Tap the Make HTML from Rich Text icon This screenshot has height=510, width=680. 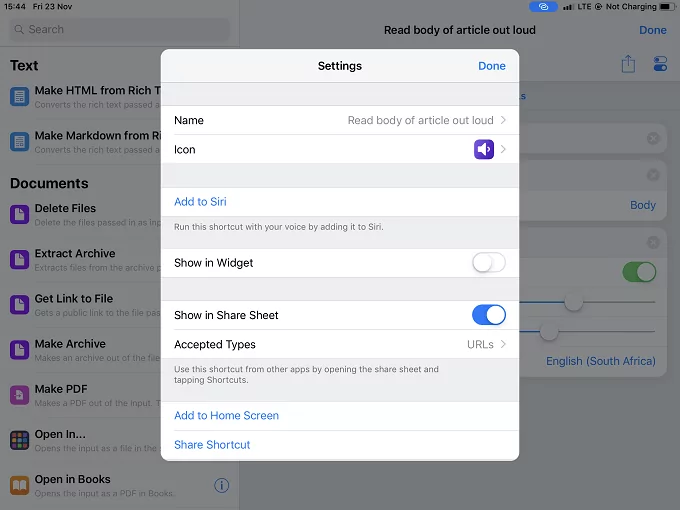[x=20, y=96]
